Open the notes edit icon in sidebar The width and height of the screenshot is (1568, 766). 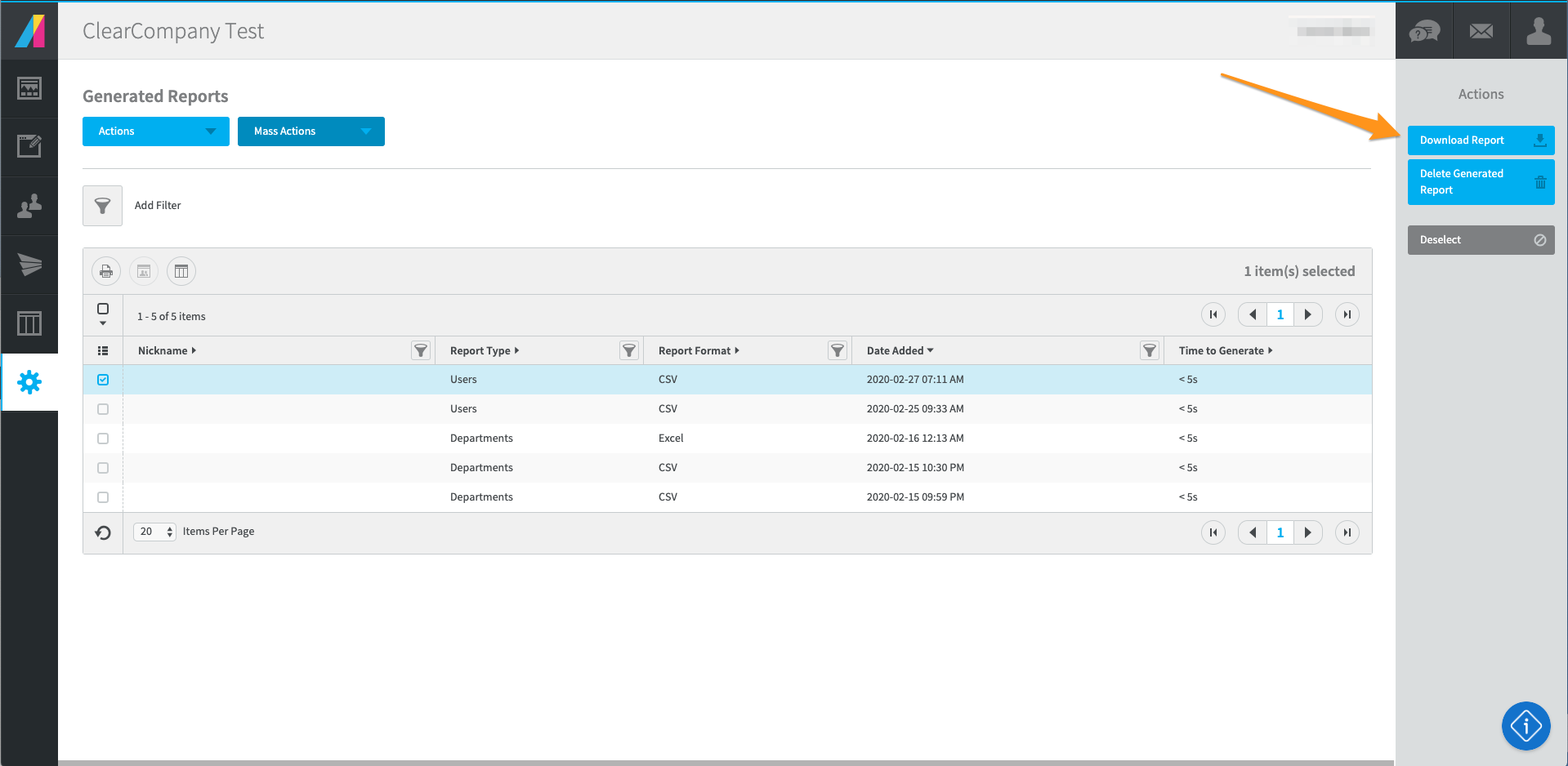click(x=29, y=147)
